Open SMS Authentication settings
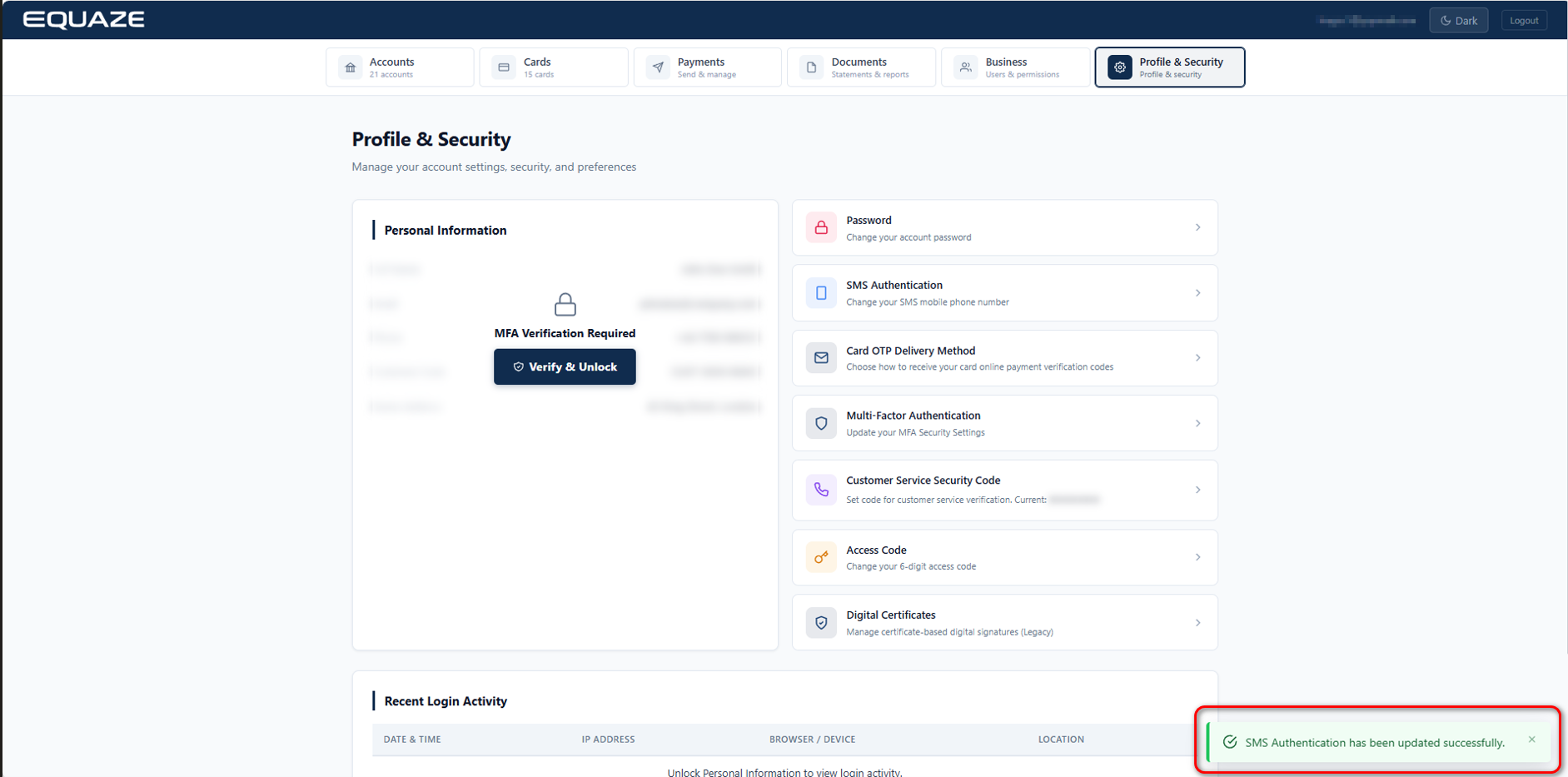The image size is (1568, 777). (1005, 293)
